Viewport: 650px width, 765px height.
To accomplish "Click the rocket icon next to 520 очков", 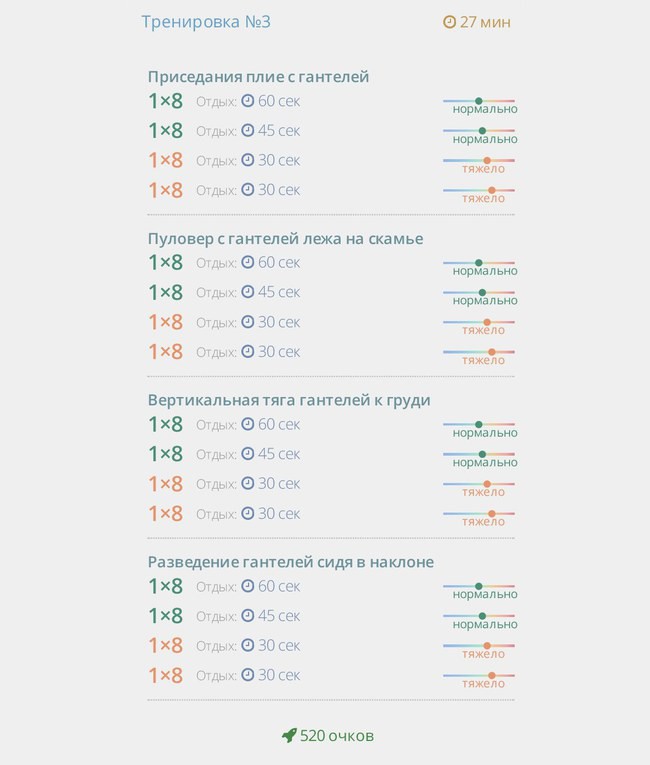I will 289,735.
